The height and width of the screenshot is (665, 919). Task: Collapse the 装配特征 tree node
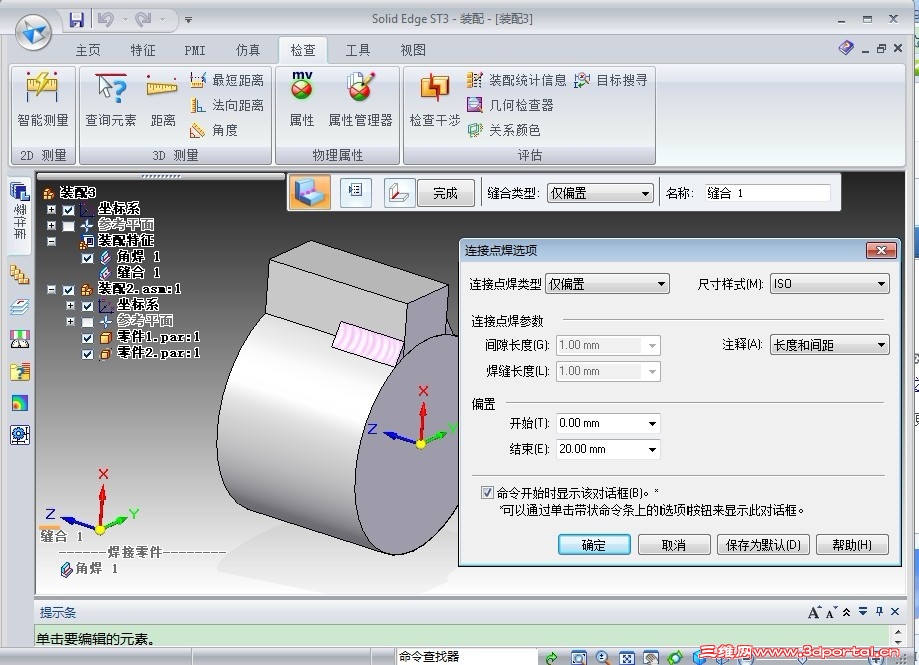(x=52, y=241)
